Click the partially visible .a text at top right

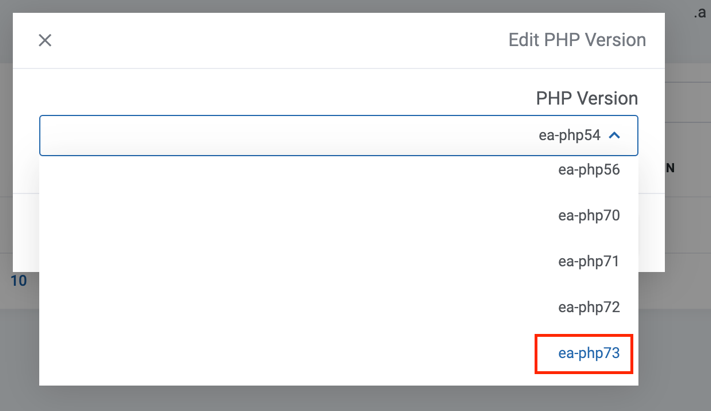(700, 13)
